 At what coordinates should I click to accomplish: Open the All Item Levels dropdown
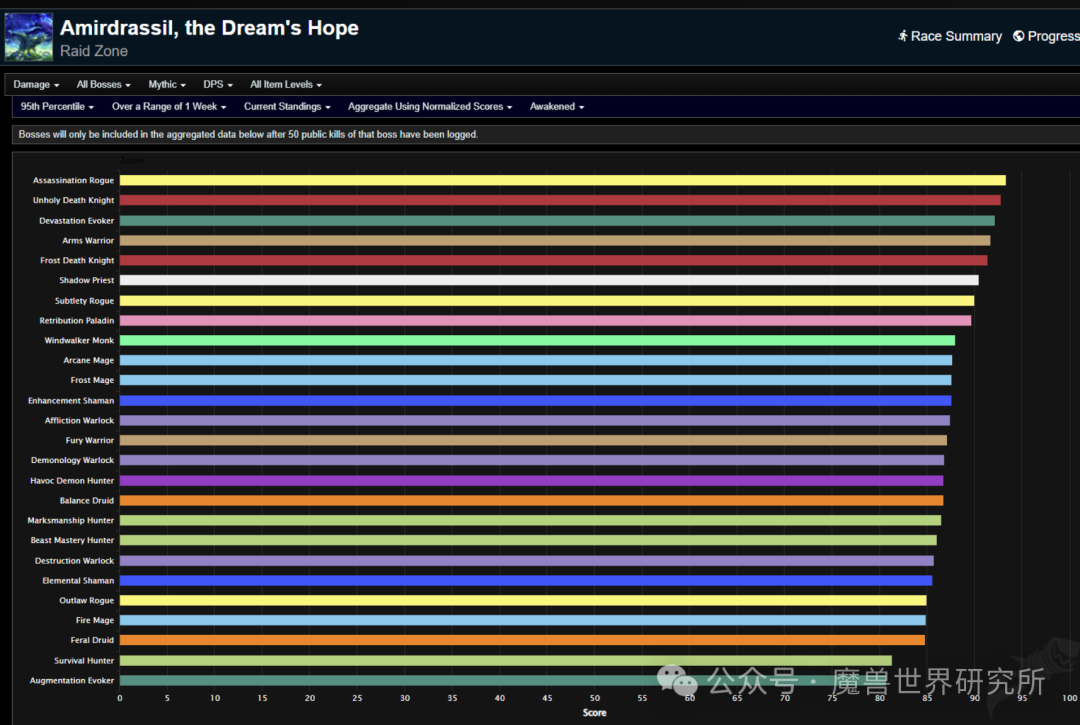pyautogui.click(x=286, y=84)
